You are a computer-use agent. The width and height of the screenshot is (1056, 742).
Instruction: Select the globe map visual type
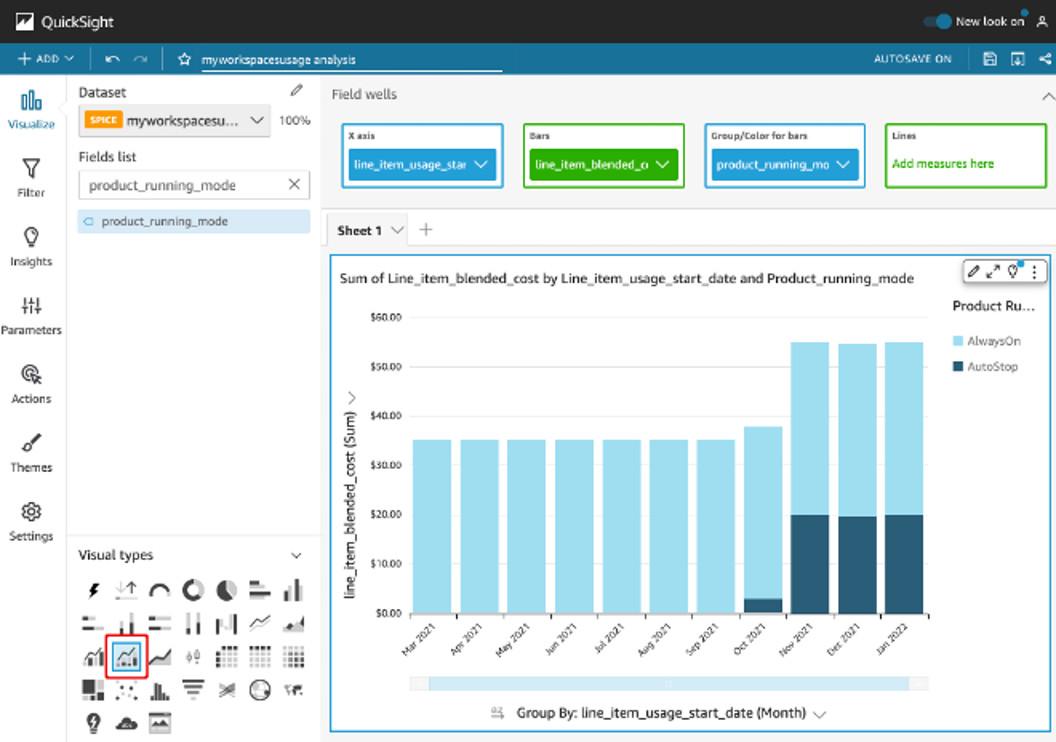pyautogui.click(x=260, y=690)
